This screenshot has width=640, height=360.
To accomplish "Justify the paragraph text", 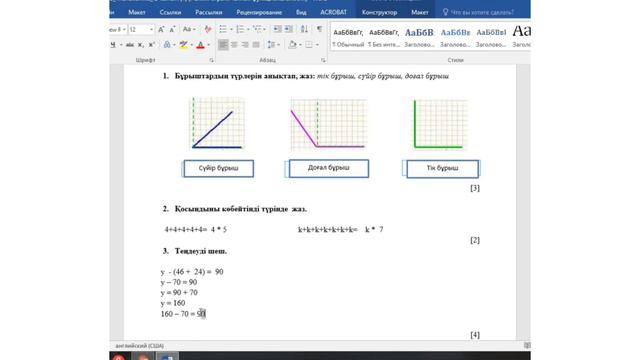I will (x=256, y=44).
